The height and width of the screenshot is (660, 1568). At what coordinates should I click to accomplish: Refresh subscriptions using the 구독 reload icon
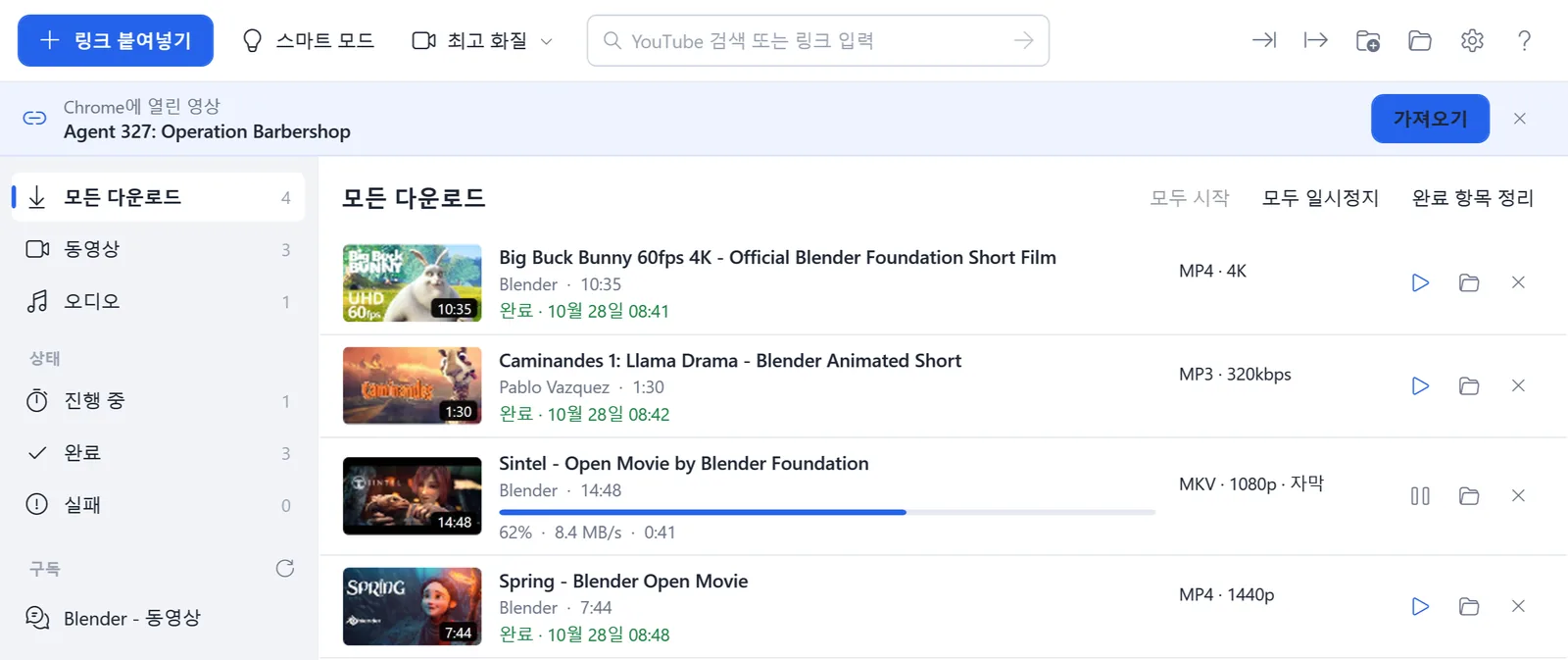point(285,569)
